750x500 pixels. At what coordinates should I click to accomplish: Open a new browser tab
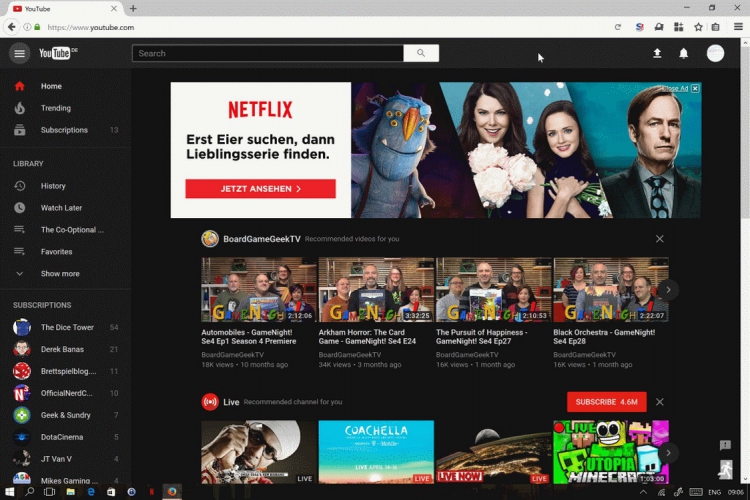[x=133, y=9]
